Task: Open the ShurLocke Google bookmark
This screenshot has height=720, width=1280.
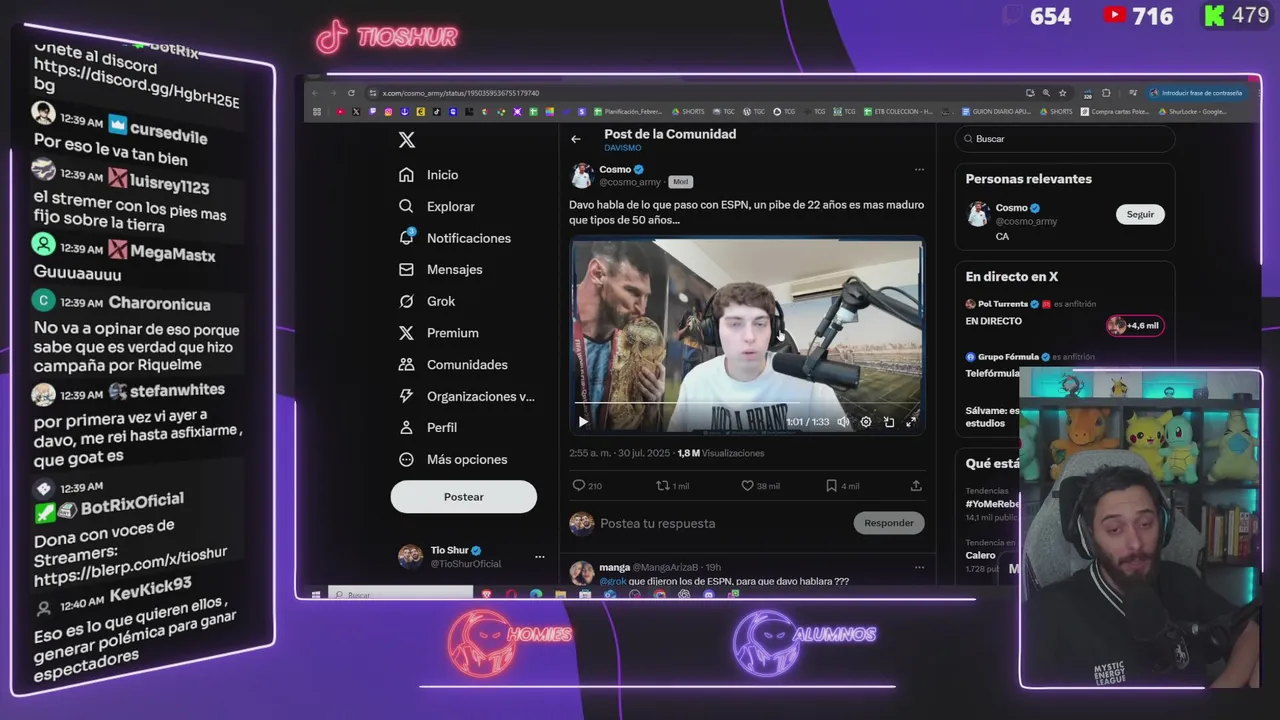Action: (x=1192, y=112)
